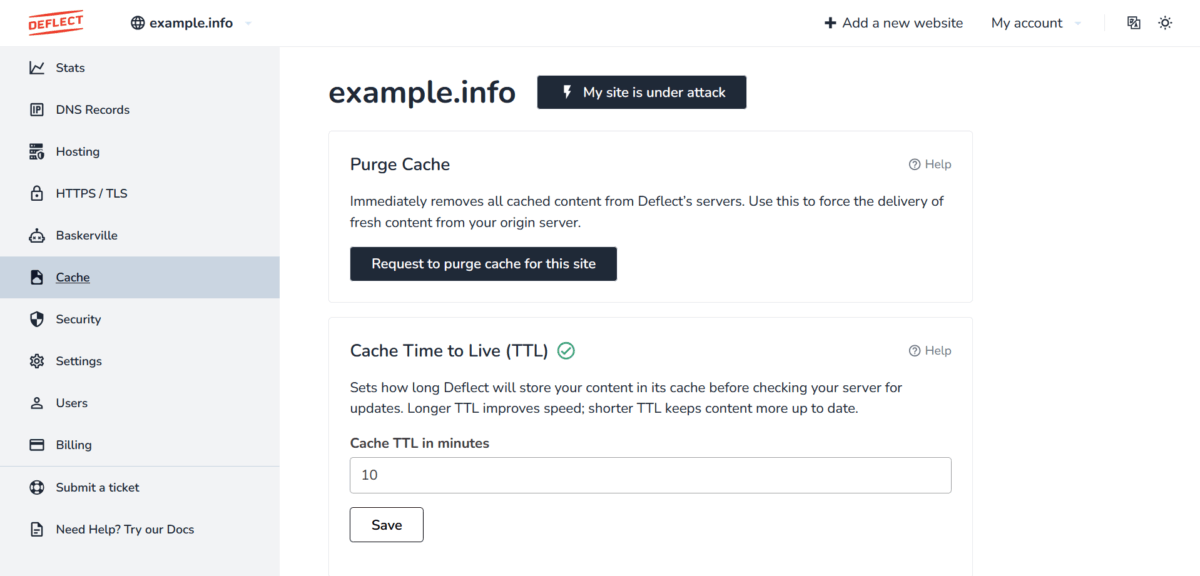Save the Cache TTL value
Image resolution: width=1200 pixels, height=576 pixels.
(x=386, y=524)
